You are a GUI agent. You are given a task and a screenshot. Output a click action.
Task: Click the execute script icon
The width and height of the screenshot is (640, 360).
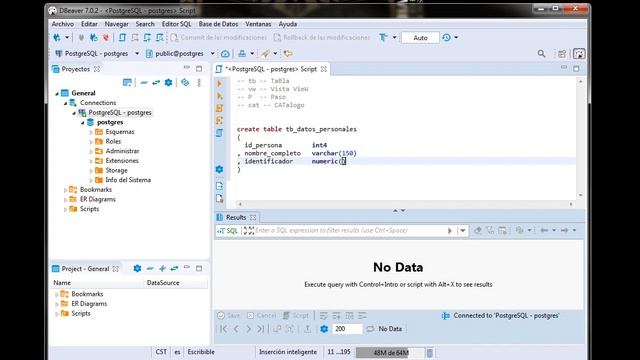220,108
